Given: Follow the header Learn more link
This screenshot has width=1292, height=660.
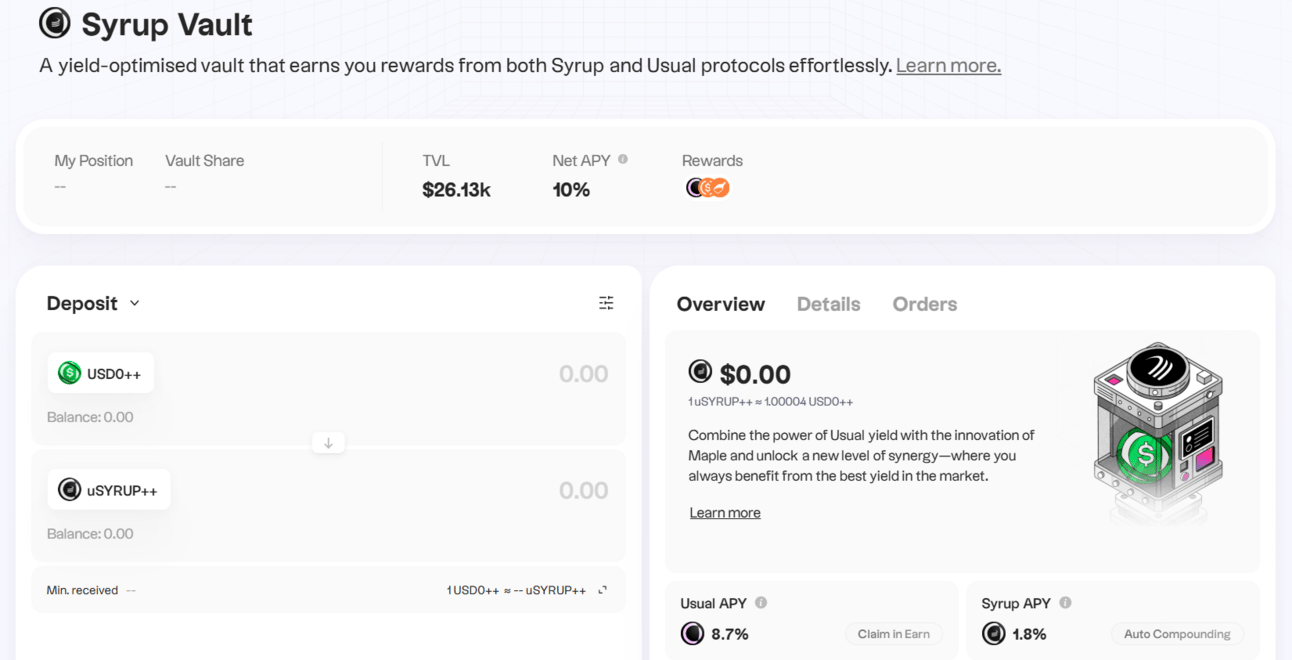Looking at the screenshot, I should tap(948, 66).
